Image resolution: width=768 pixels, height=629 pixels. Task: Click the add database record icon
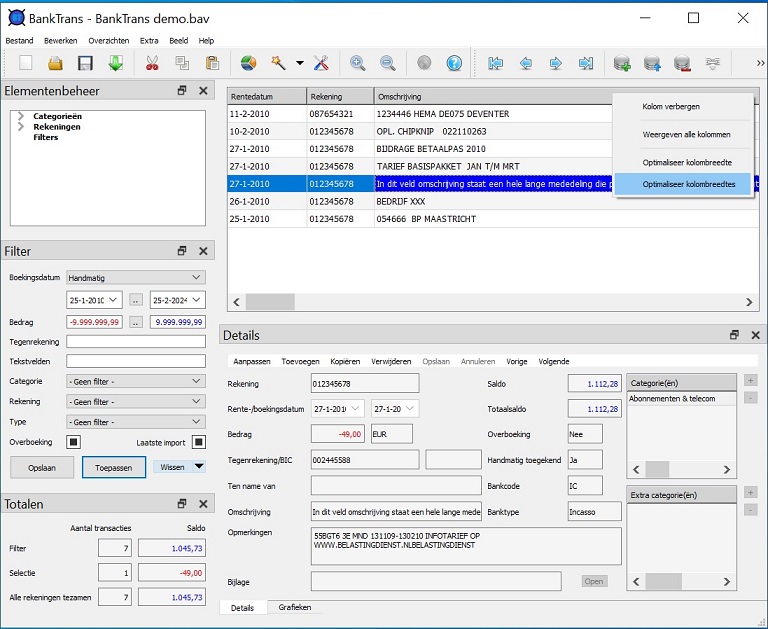622,63
